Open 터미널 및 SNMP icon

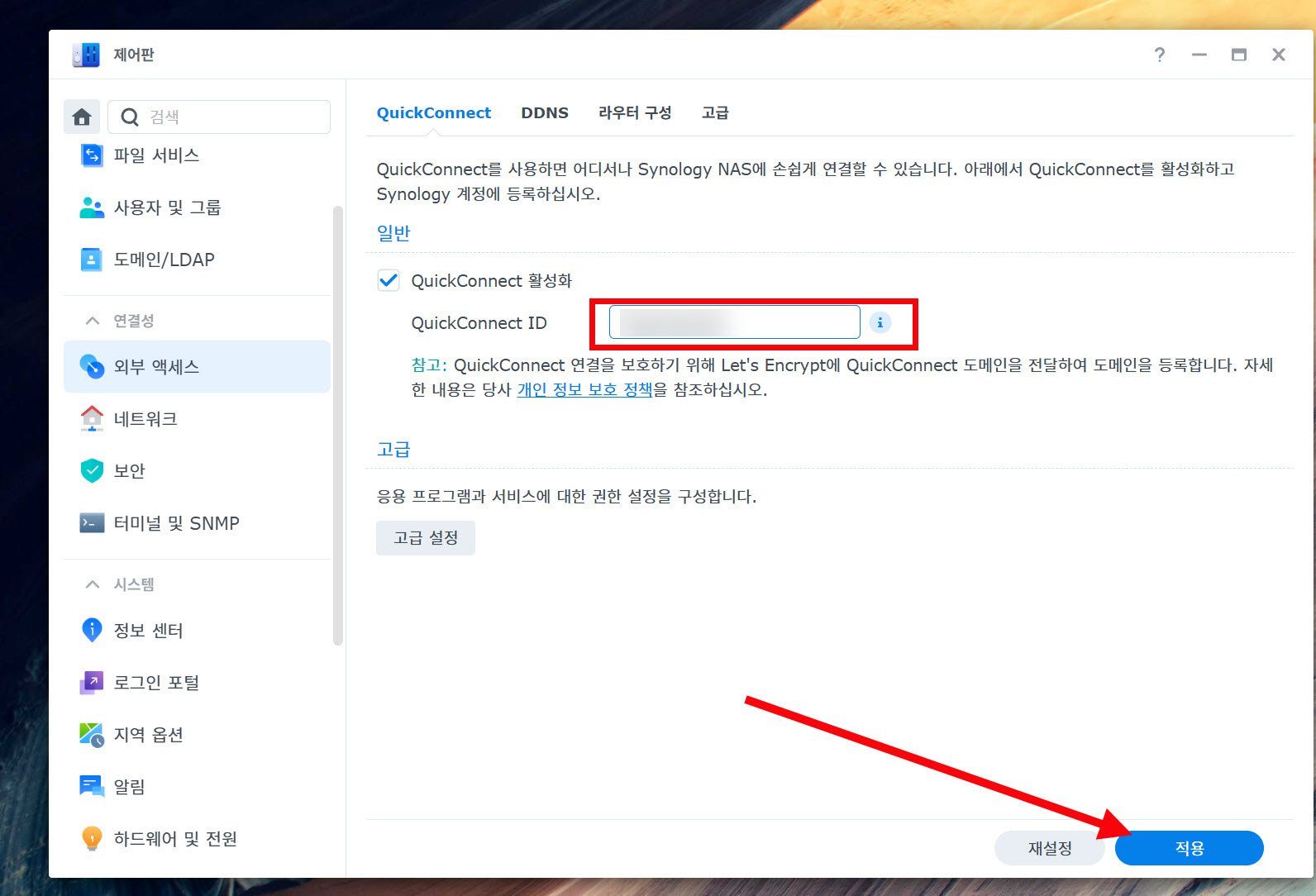(x=92, y=523)
